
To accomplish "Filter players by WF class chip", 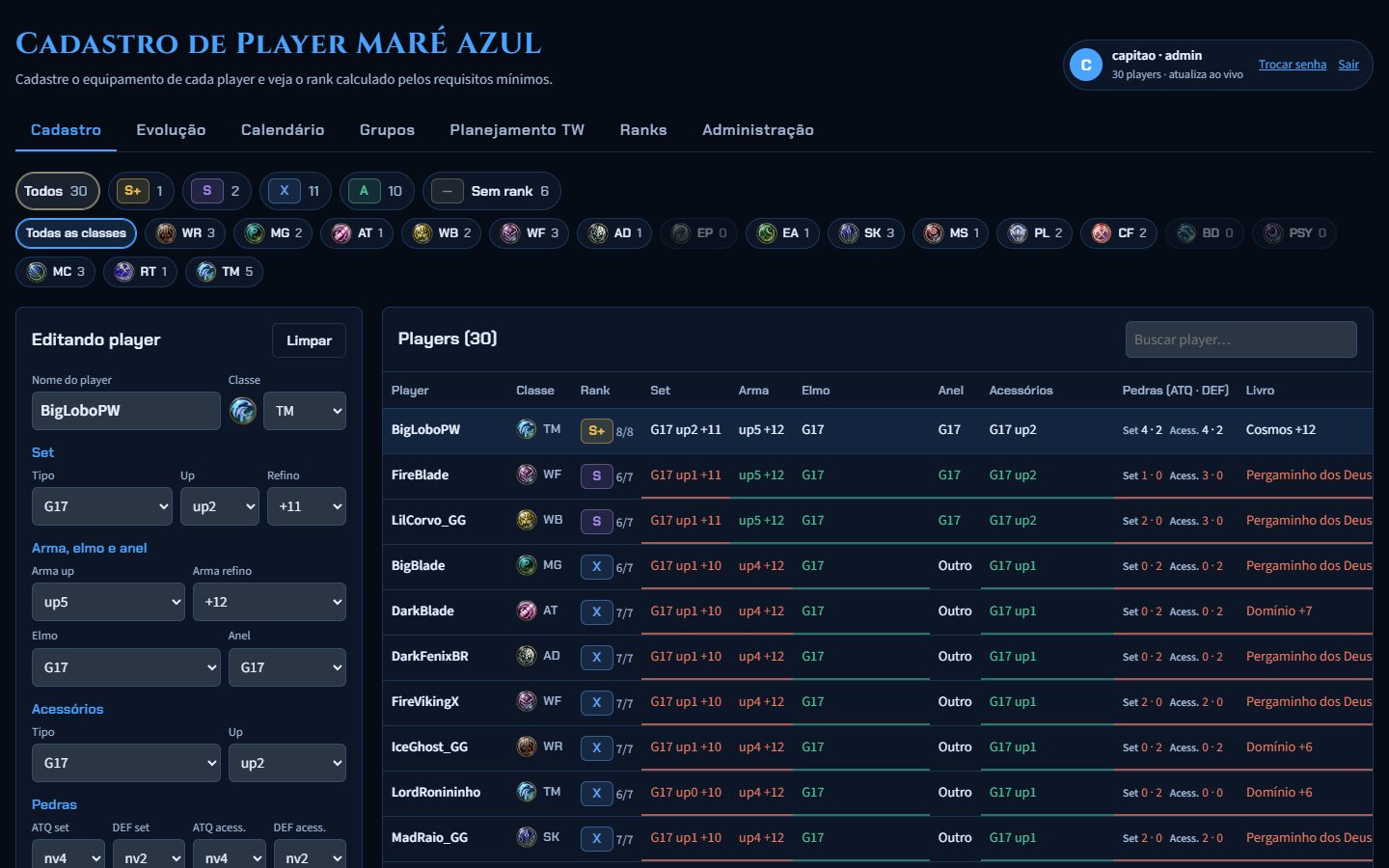I will coord(530,233).
